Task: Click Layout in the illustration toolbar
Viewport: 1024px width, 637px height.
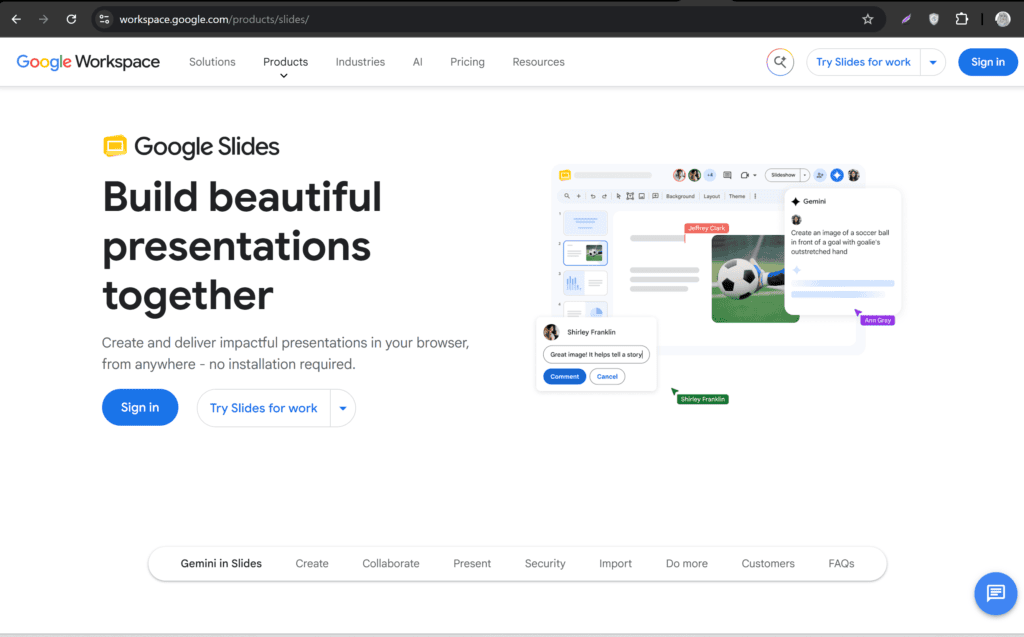Action: pyautogui.click(x=711, y=196)
